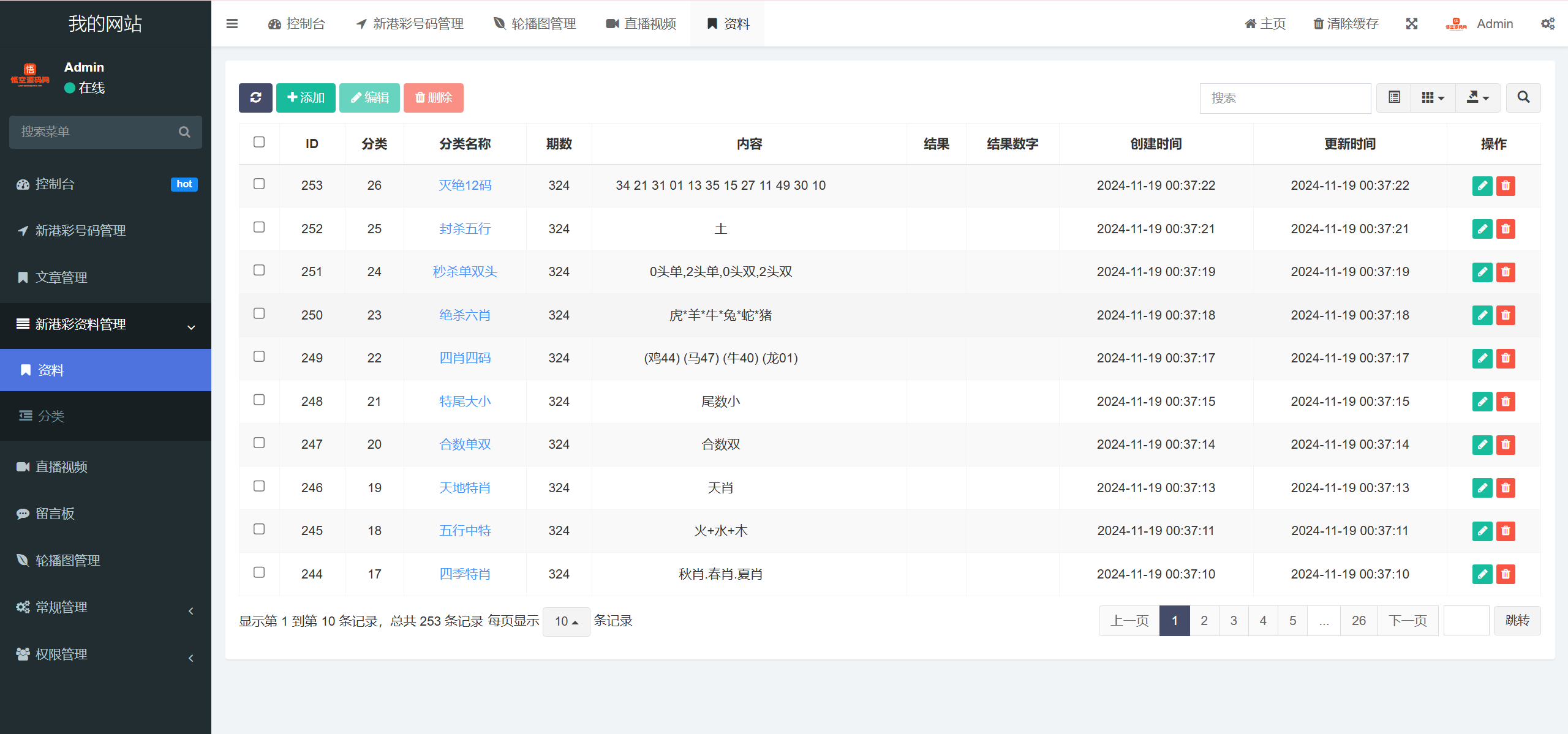Click red trash delete icon for row 250

click(x=1506, y=315)
